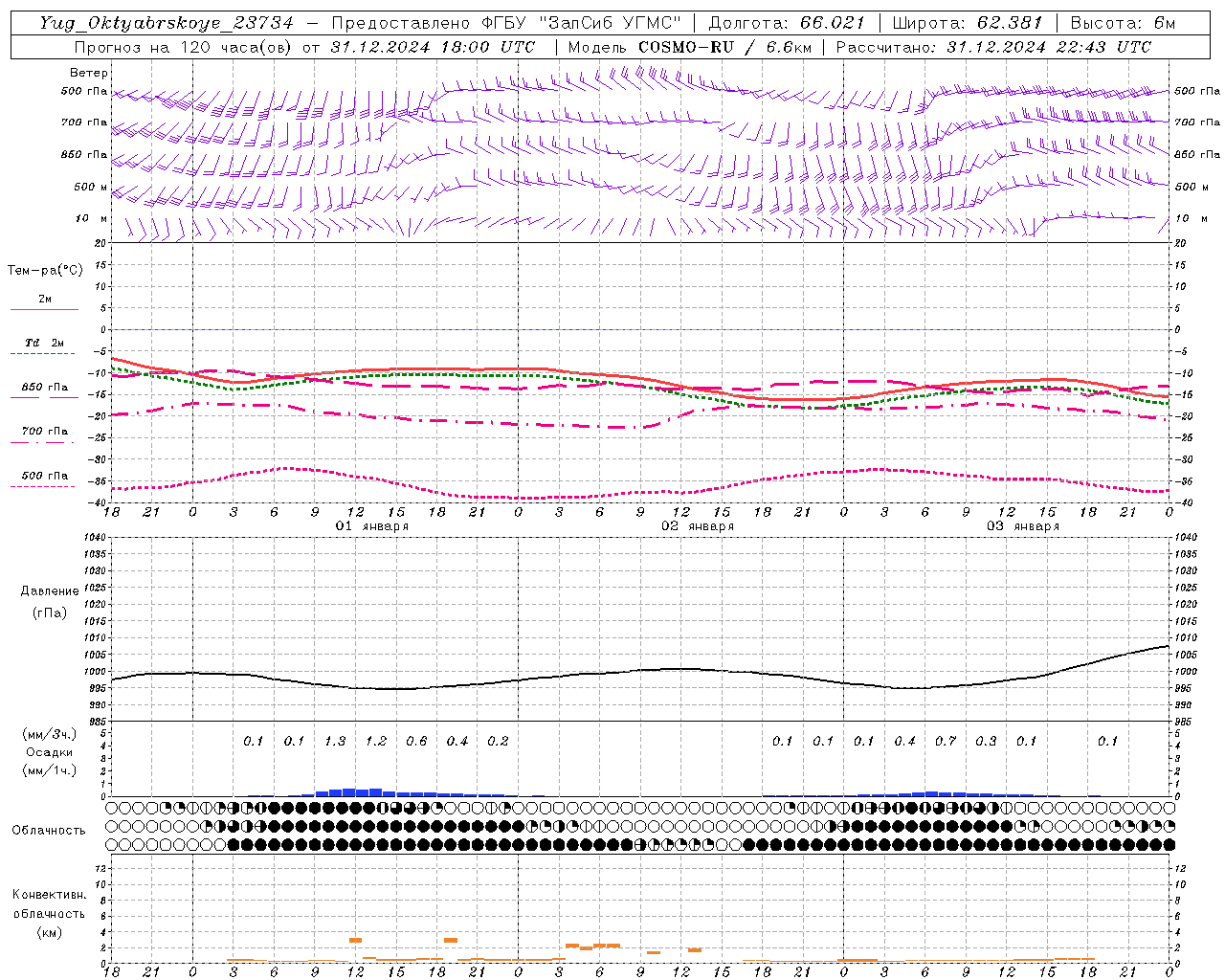
Task: Click the Давление pressure panel label
Action: pyautogui.click(x=50, y=591)
